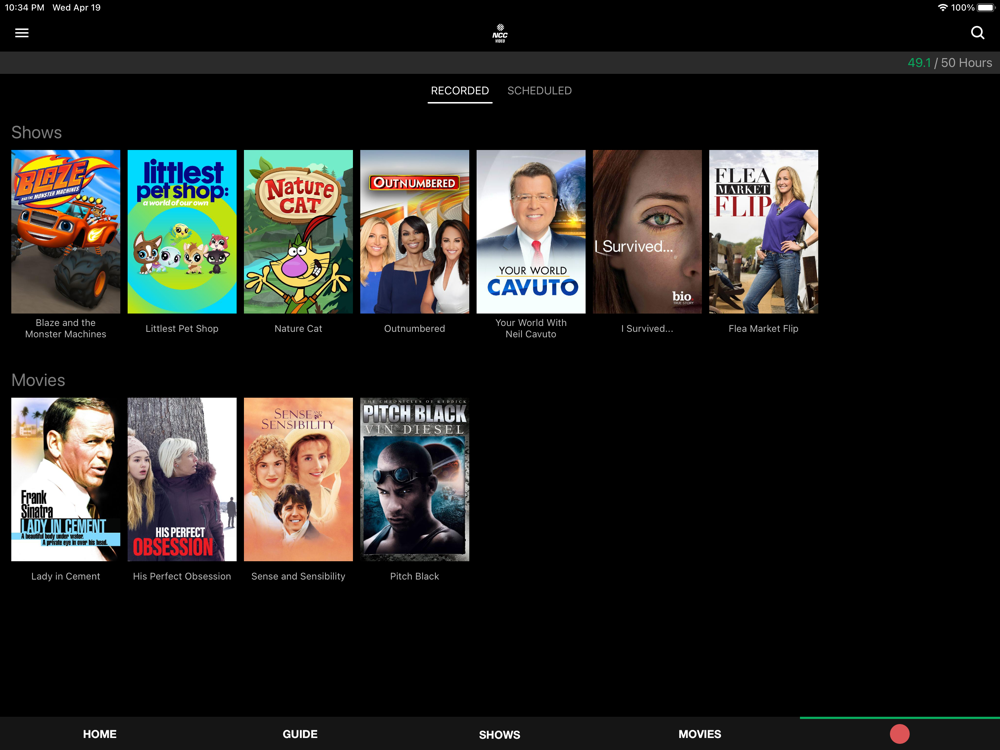Open the hamburger menu
The image size is (1000, 750).
pos(22,33)
